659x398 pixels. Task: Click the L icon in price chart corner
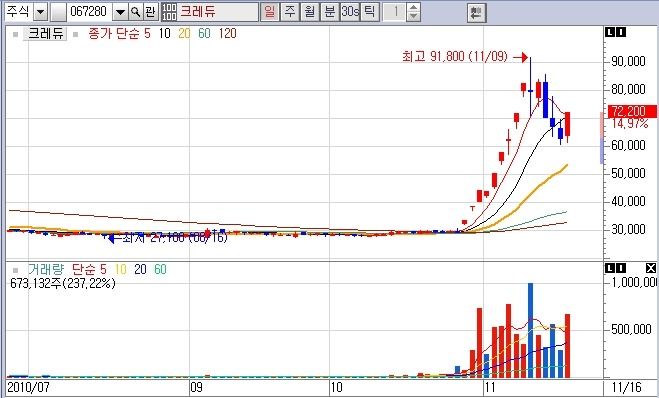pyautogui.click(x=610, y=32)
